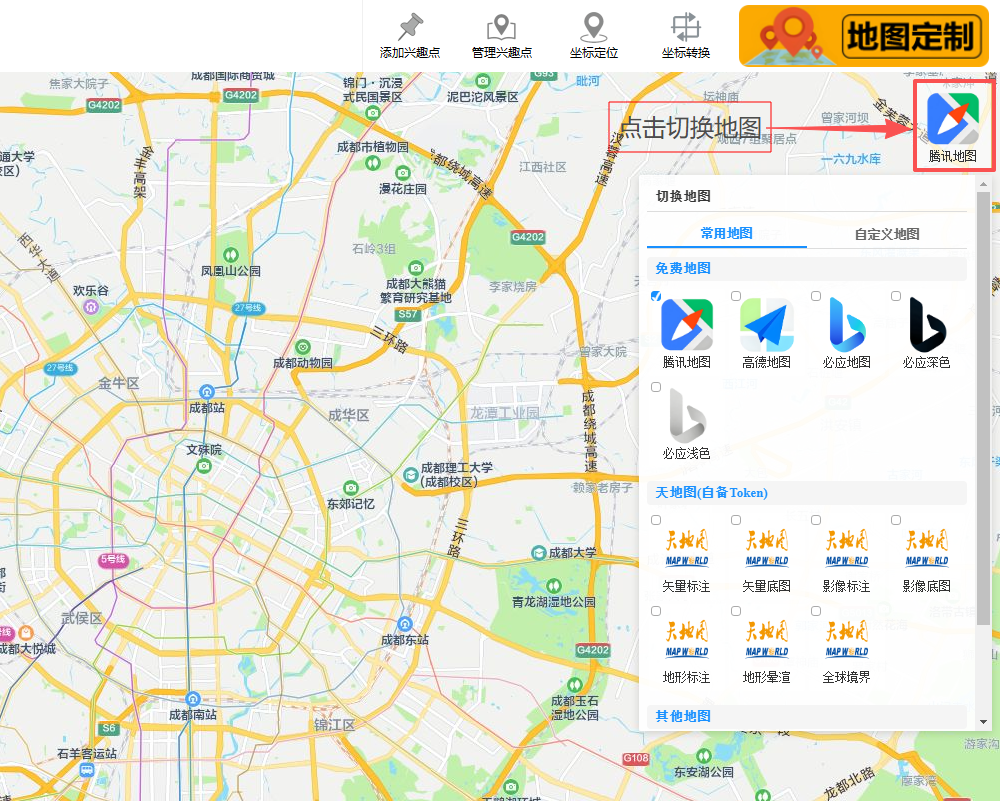Click the 免费地图 section header
The image size is (1000, 801).
point(807,268)
